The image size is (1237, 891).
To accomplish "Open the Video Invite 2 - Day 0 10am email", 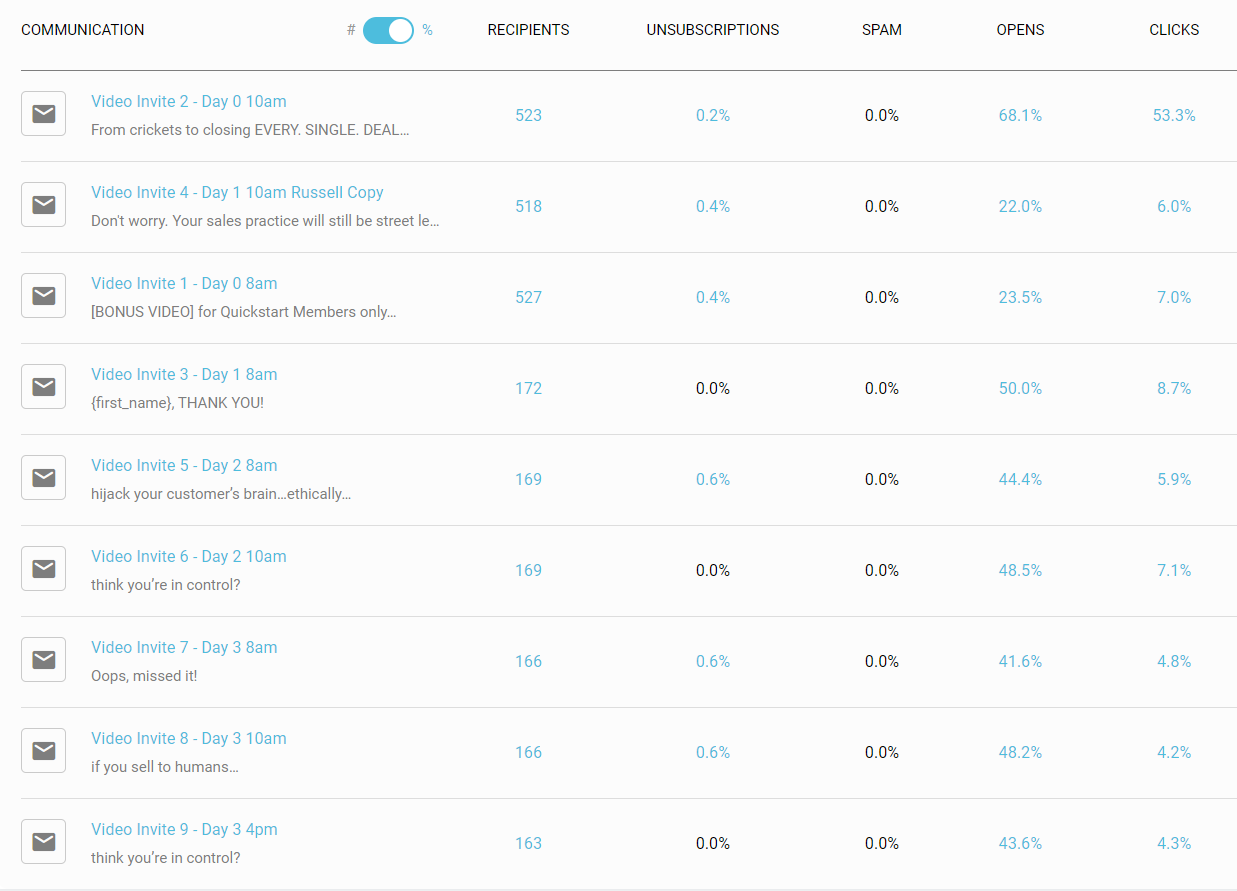I will click(x=188, y=101).
